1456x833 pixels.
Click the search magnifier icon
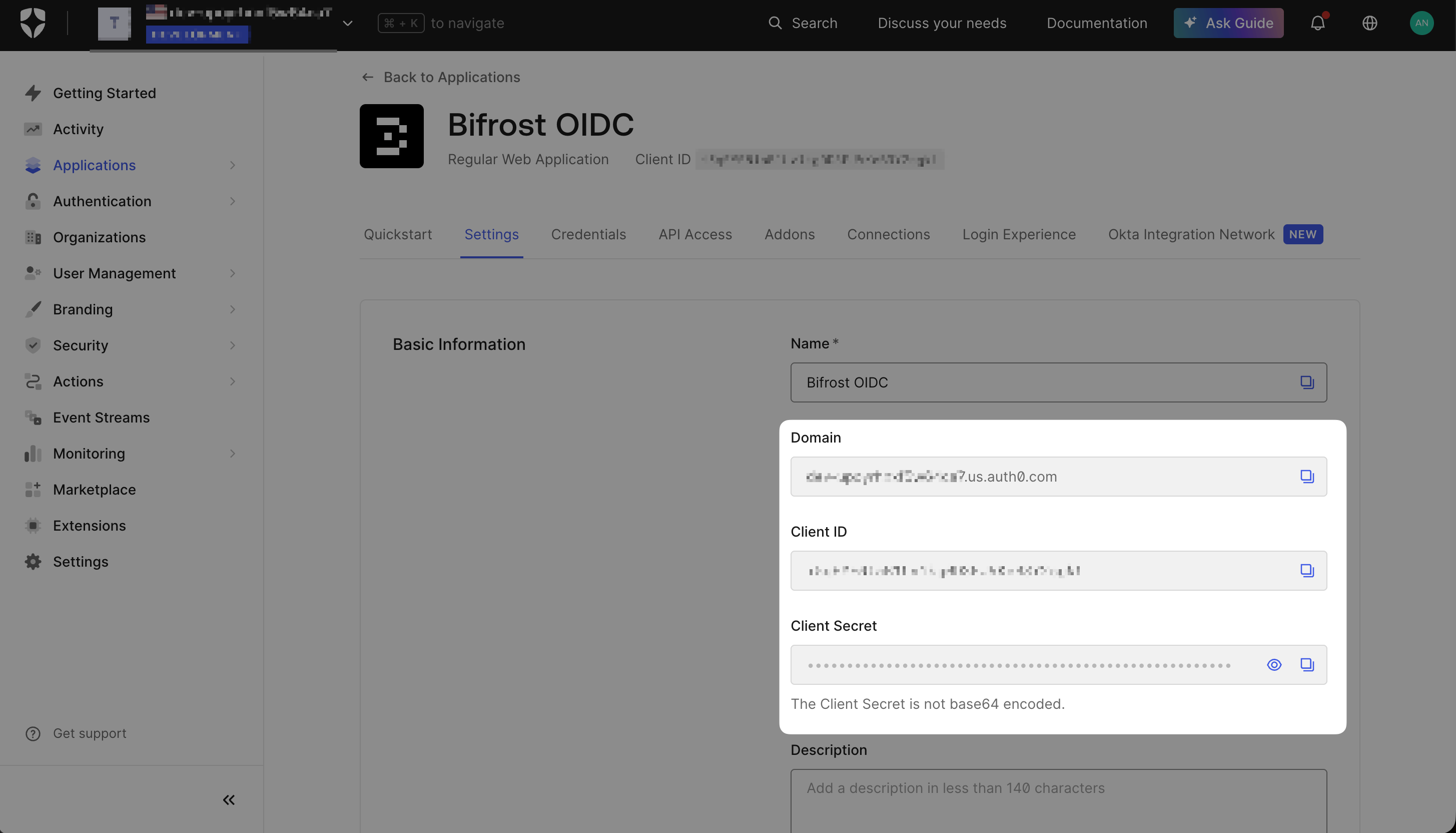[x=775, y=23]
